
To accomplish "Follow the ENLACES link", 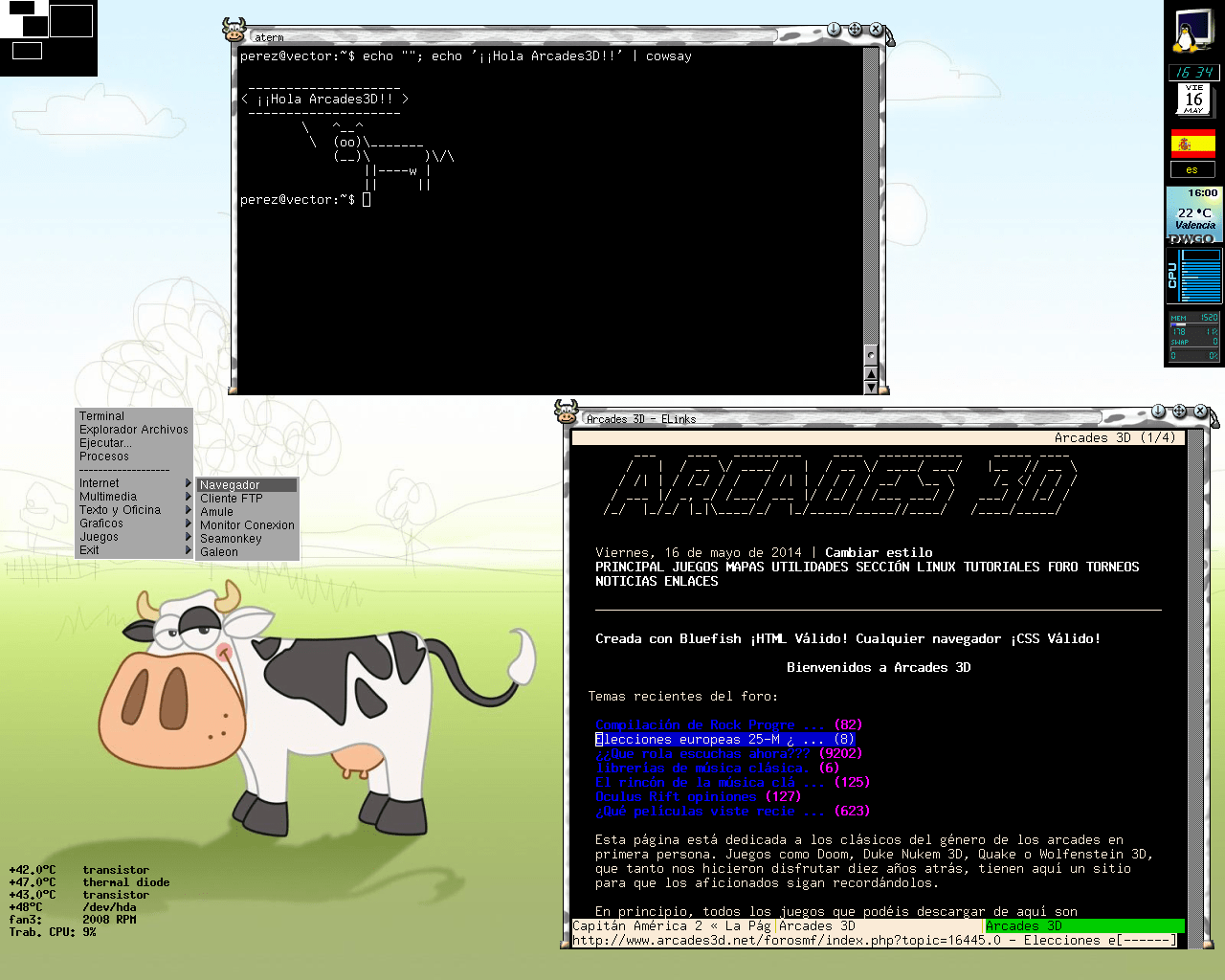I will tap(691, 582).
